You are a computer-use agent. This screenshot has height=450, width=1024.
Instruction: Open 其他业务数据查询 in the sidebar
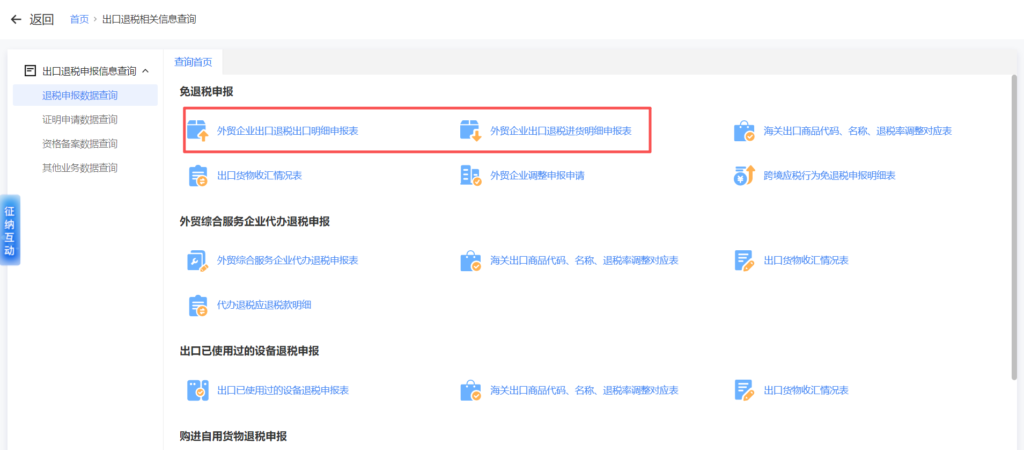[x=80, y=167]
